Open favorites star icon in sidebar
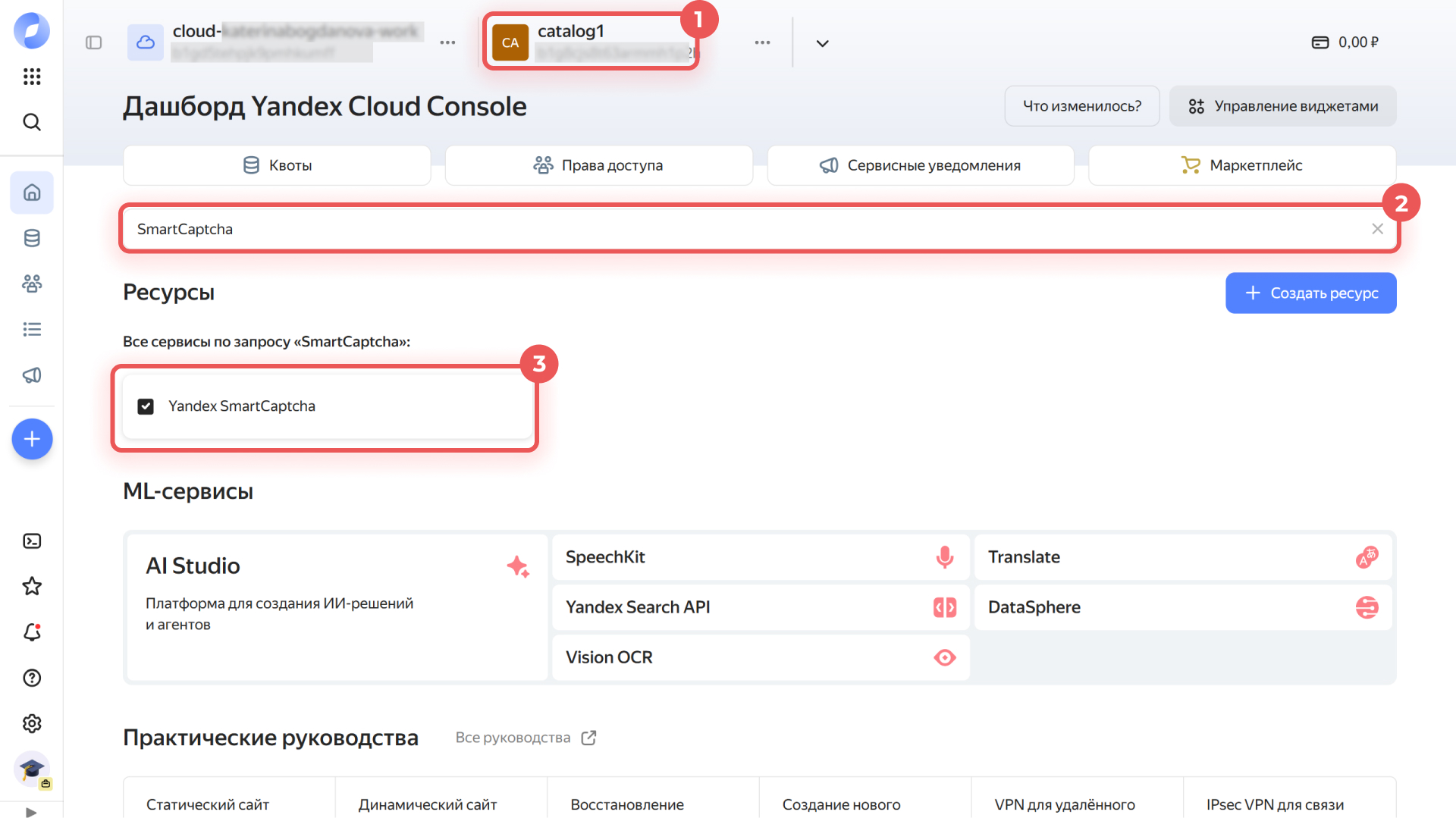 [x=32, y=586]
